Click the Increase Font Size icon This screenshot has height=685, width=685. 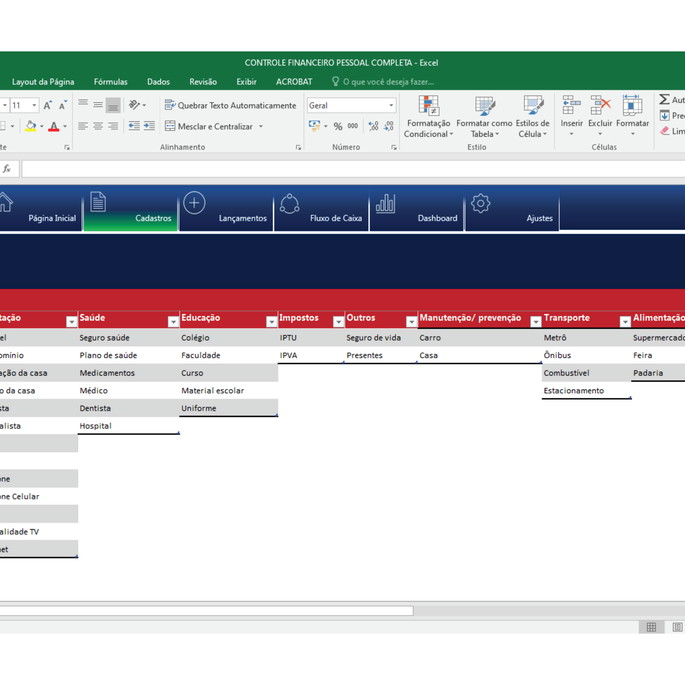pyautogui.click(x=48, y=105)
